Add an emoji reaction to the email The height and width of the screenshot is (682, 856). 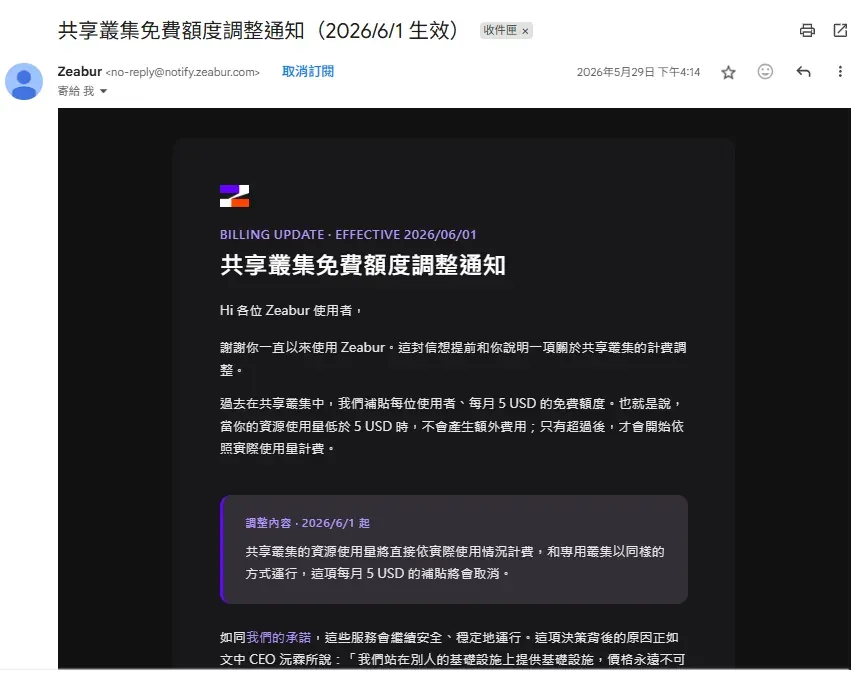point(765,72)
